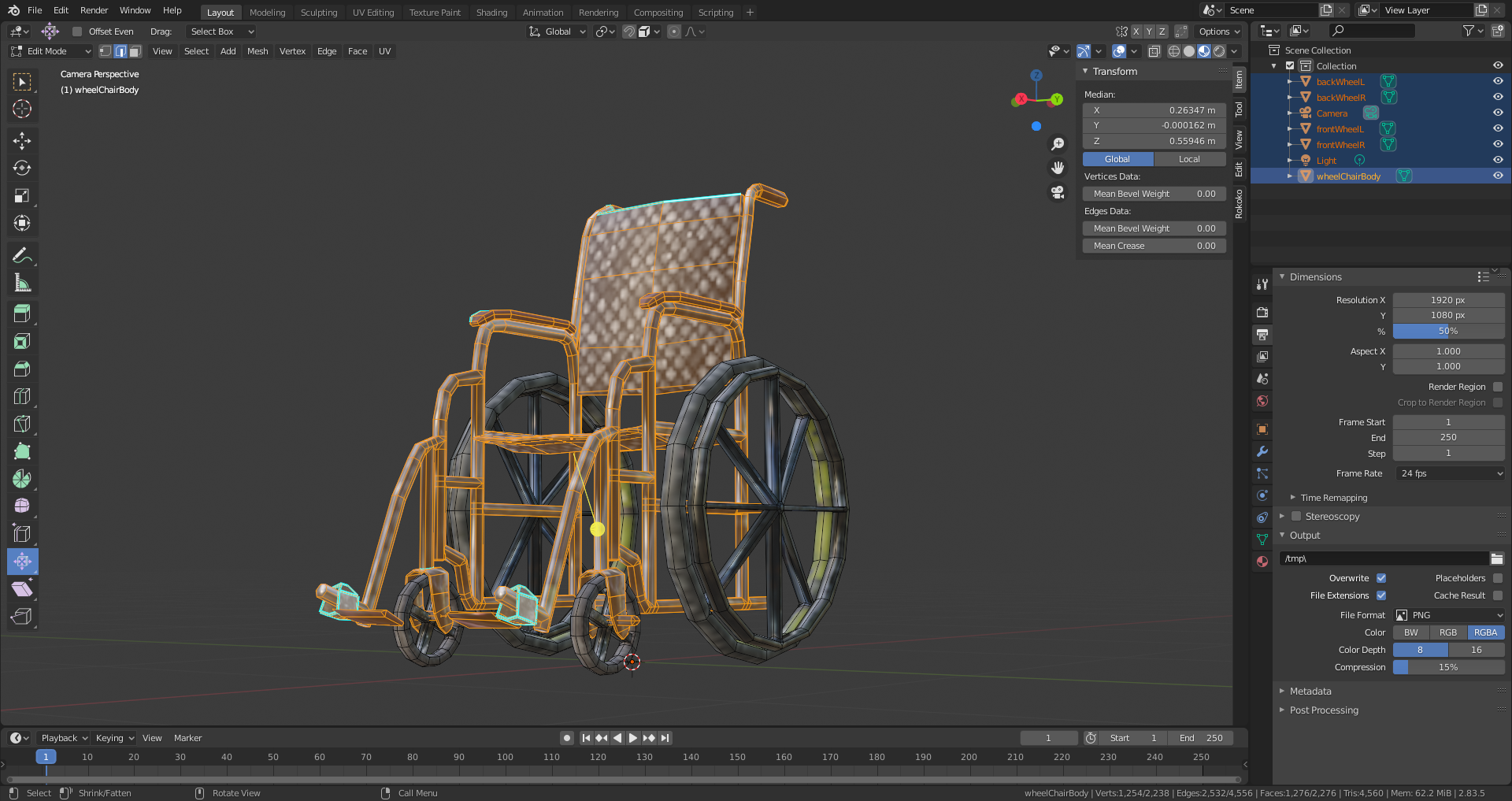
Task: Switch Transform orientation to Local
Action: point(1190,158)
